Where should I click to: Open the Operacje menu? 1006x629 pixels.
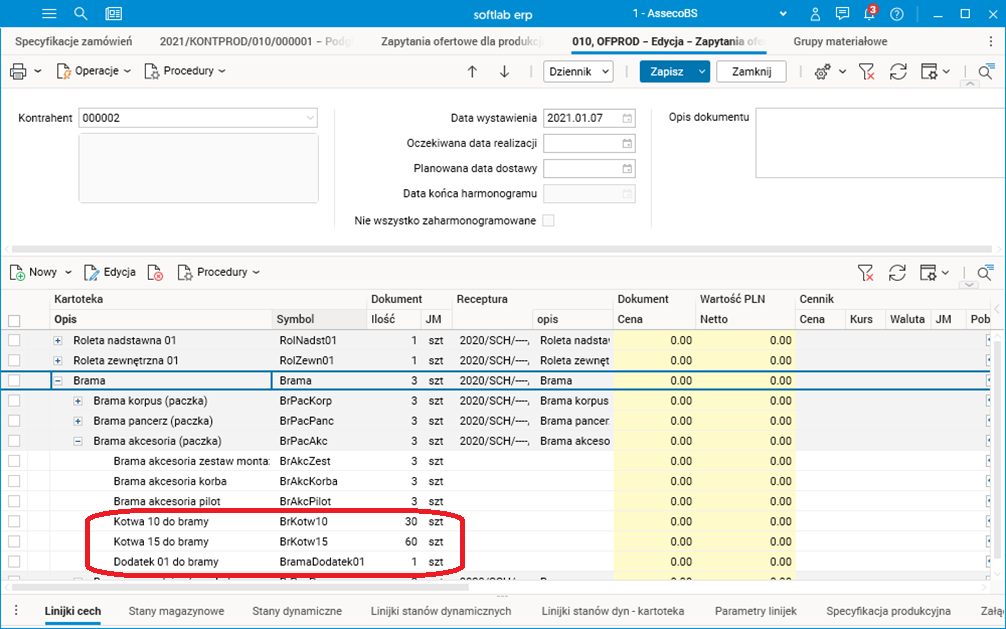[x=94, y=71]
